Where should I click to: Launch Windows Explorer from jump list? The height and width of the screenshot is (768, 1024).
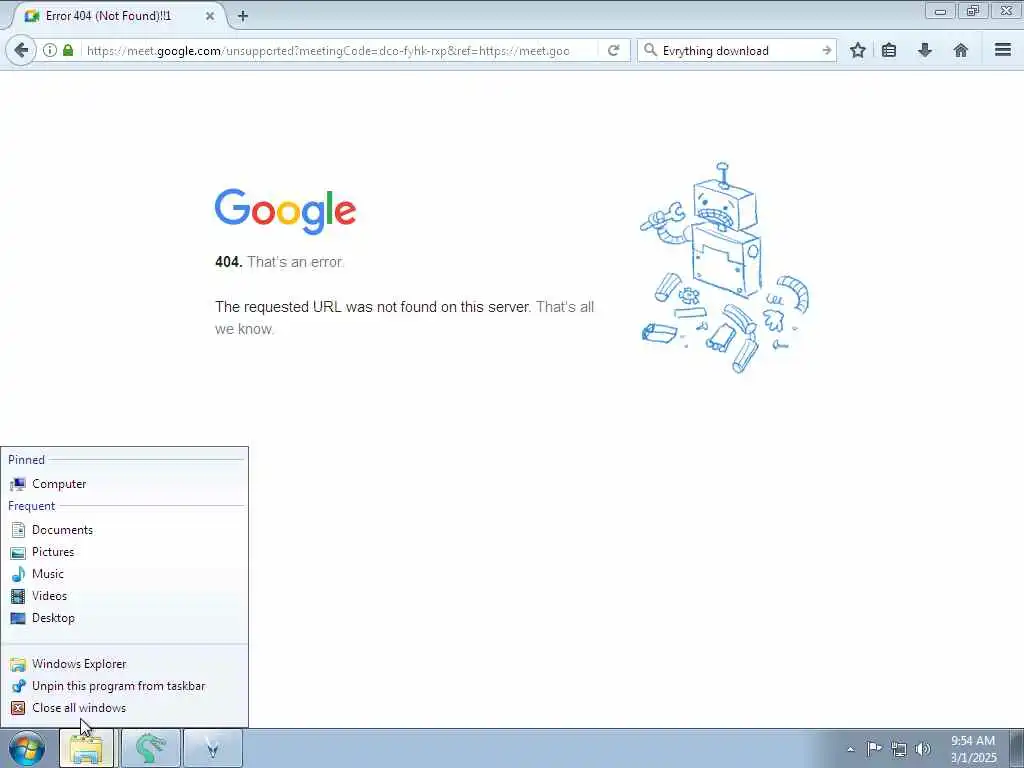(124, 664)
